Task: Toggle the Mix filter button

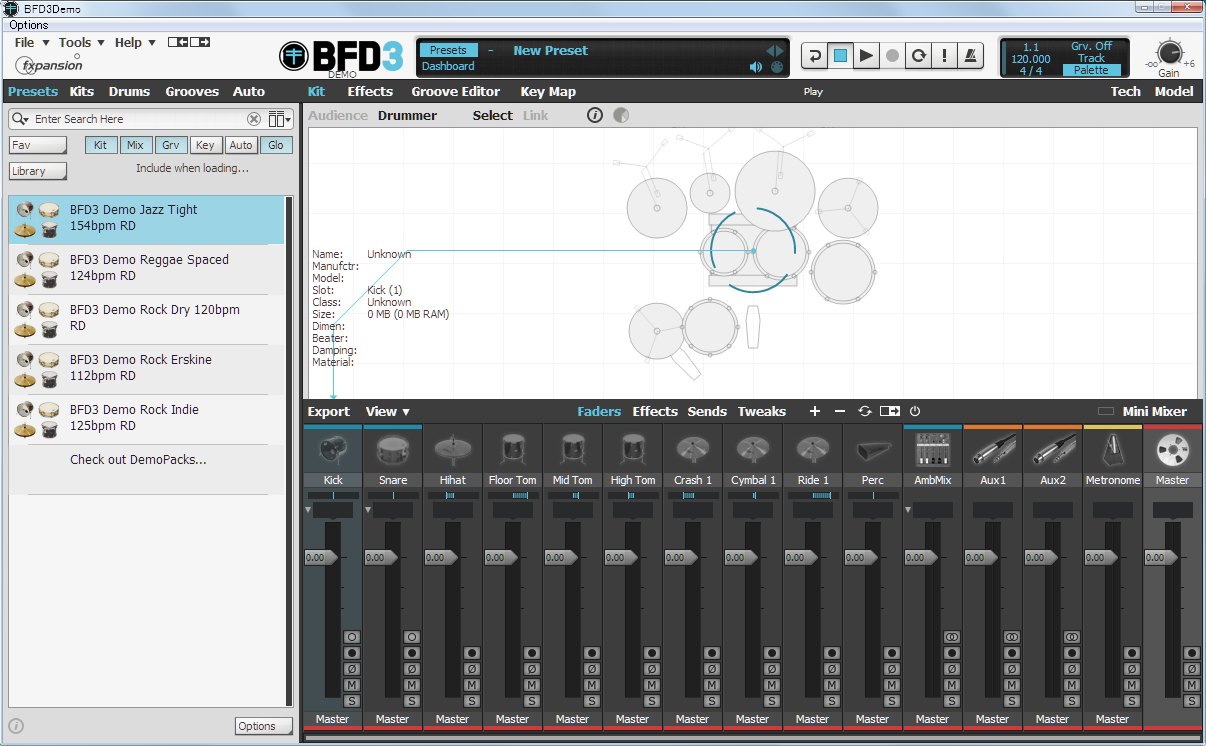Action: click(x=135, y=145)
